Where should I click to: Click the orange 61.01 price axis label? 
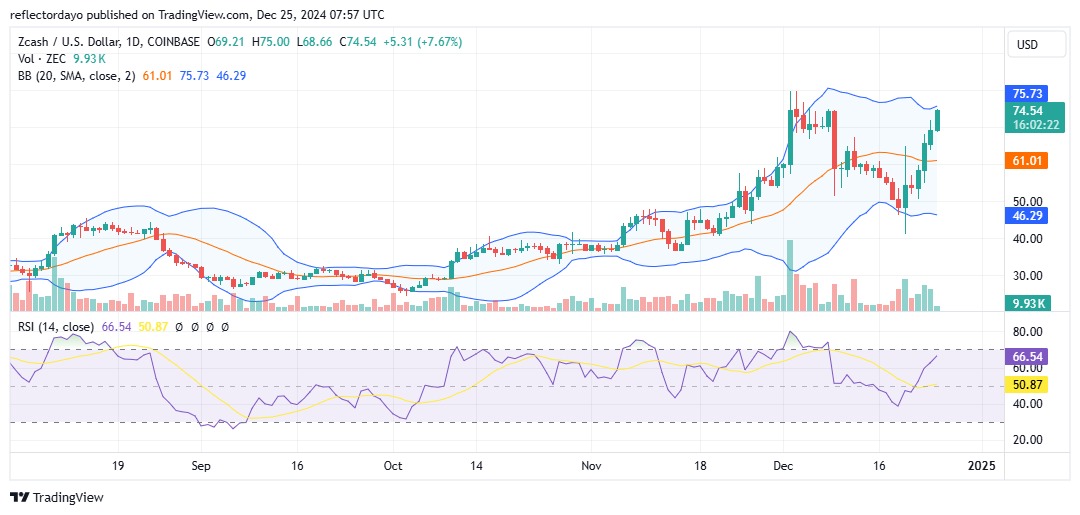pos(1026,161)
